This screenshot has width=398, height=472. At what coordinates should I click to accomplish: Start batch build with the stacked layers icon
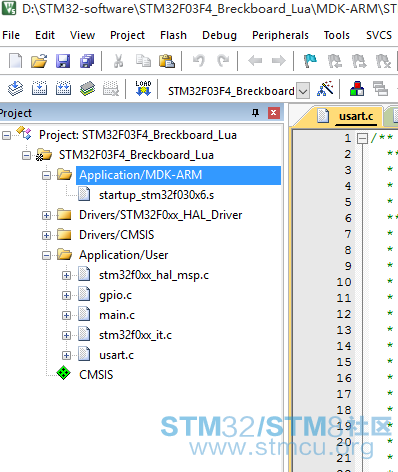87,89
